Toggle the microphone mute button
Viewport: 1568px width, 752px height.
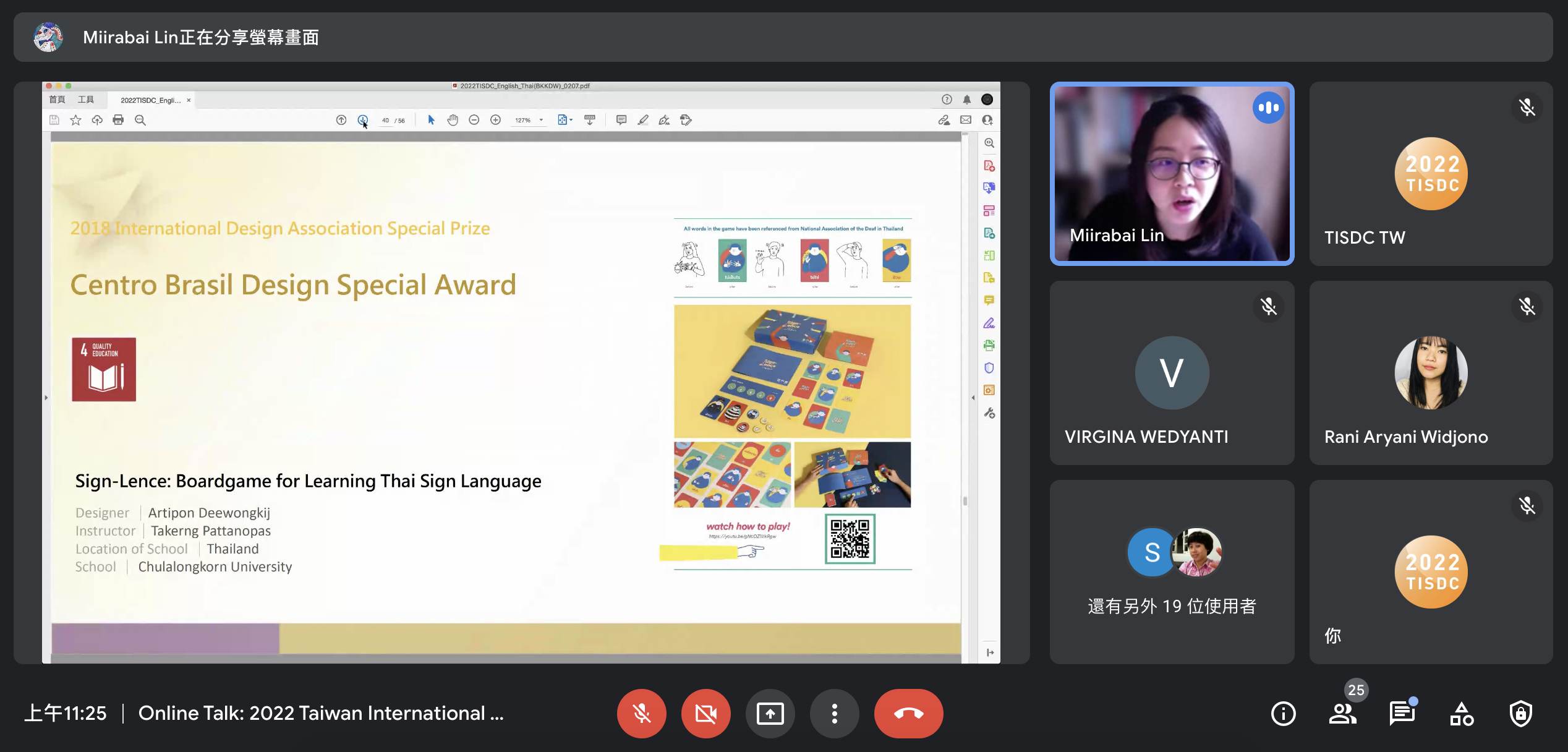[x=641, y=714]
